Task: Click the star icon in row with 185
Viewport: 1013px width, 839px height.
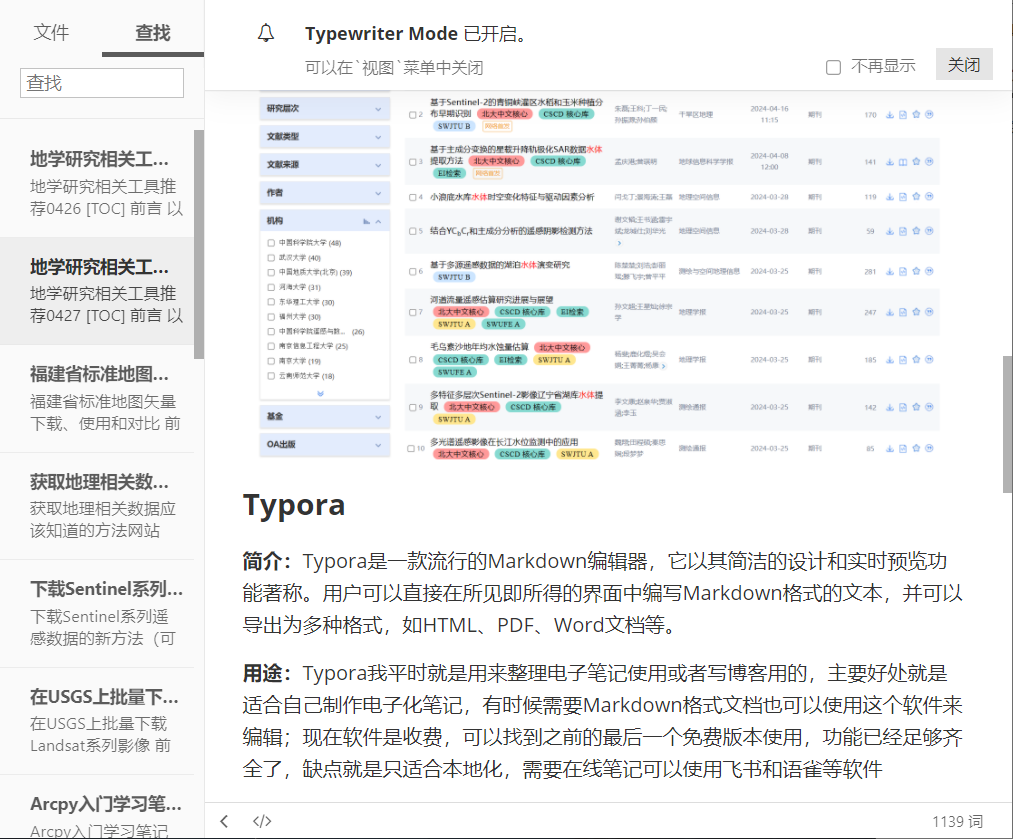Action: coord(916,360)
